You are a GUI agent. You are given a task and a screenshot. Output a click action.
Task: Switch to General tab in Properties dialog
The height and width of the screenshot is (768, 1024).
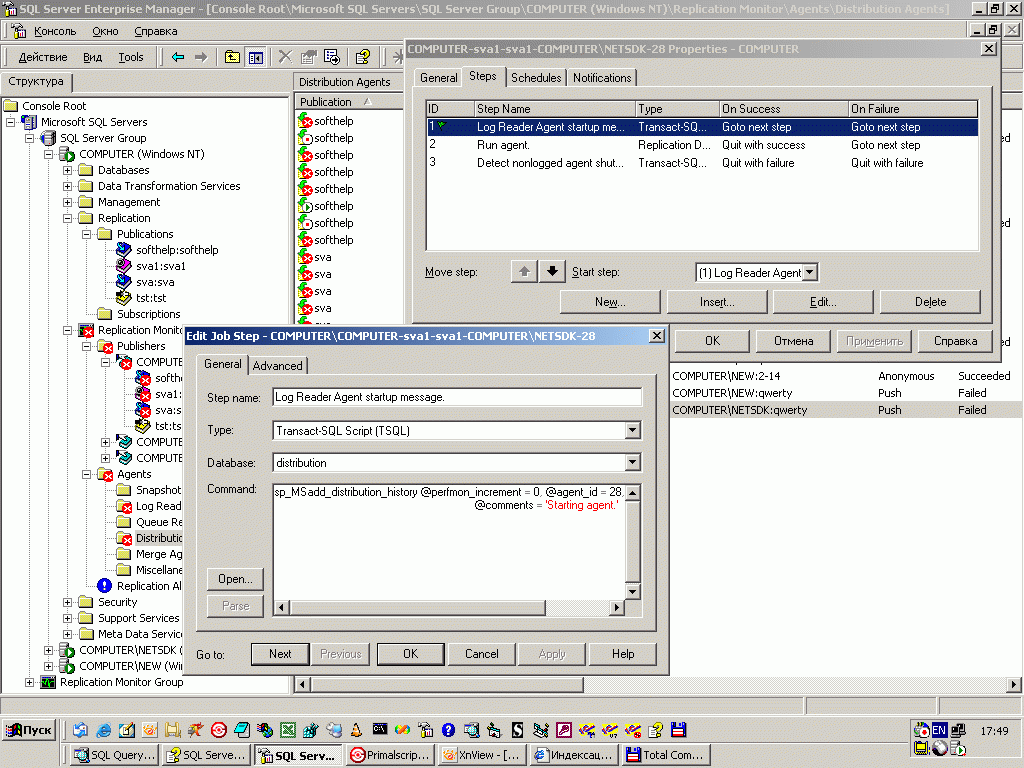[438, 78]
